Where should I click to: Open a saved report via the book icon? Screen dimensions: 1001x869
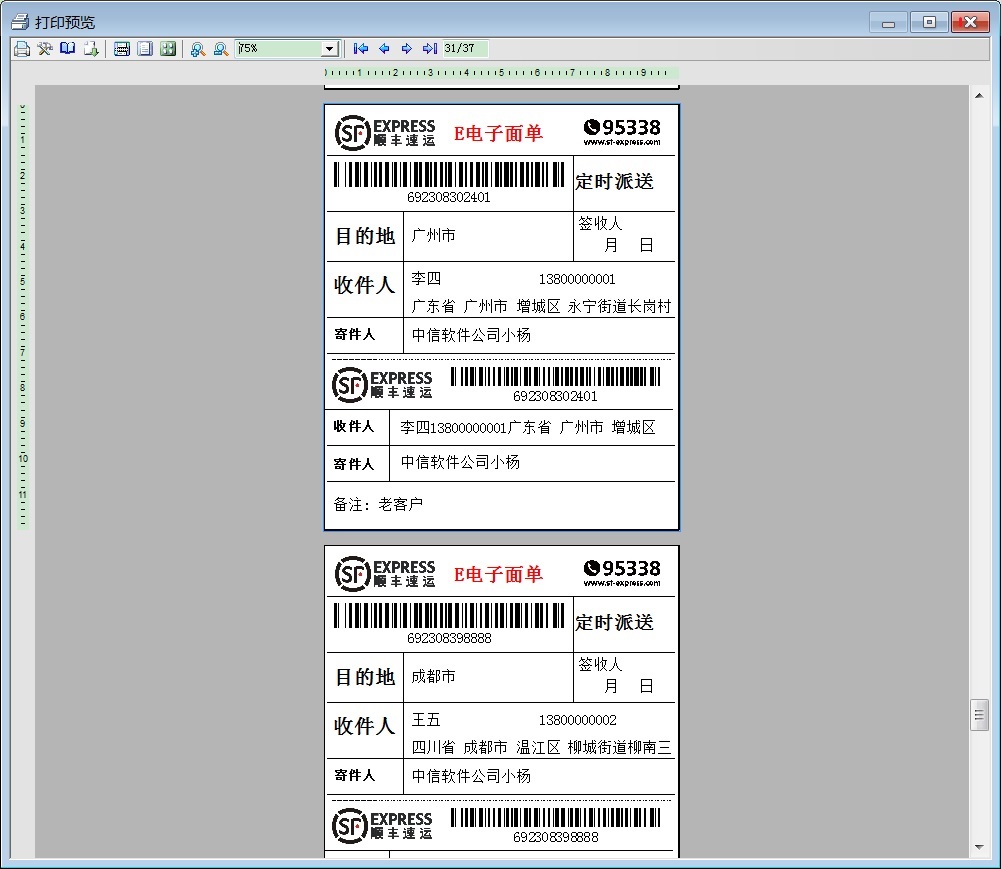(67, 48)
